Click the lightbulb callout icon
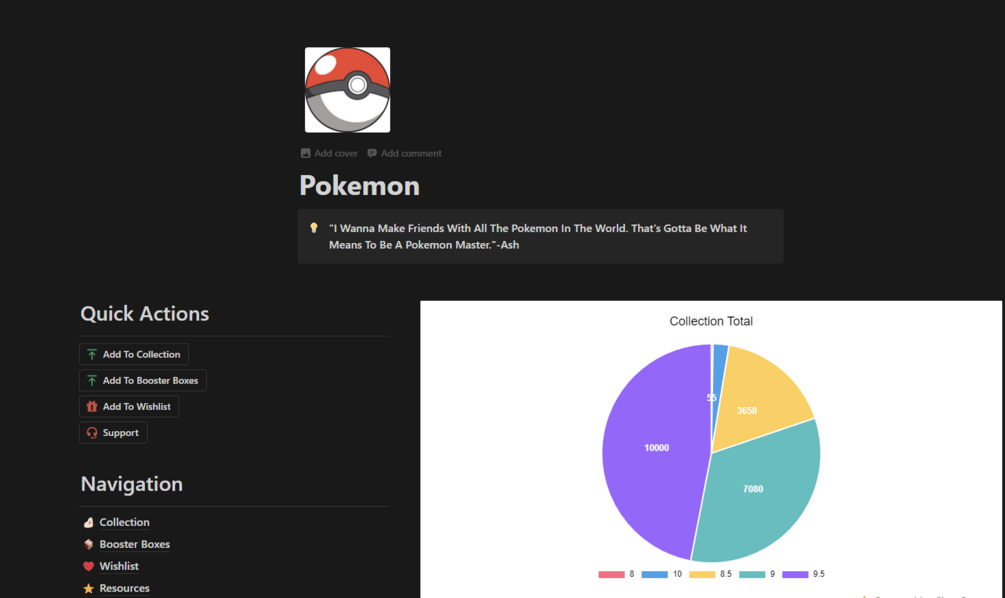 (313, 228)
